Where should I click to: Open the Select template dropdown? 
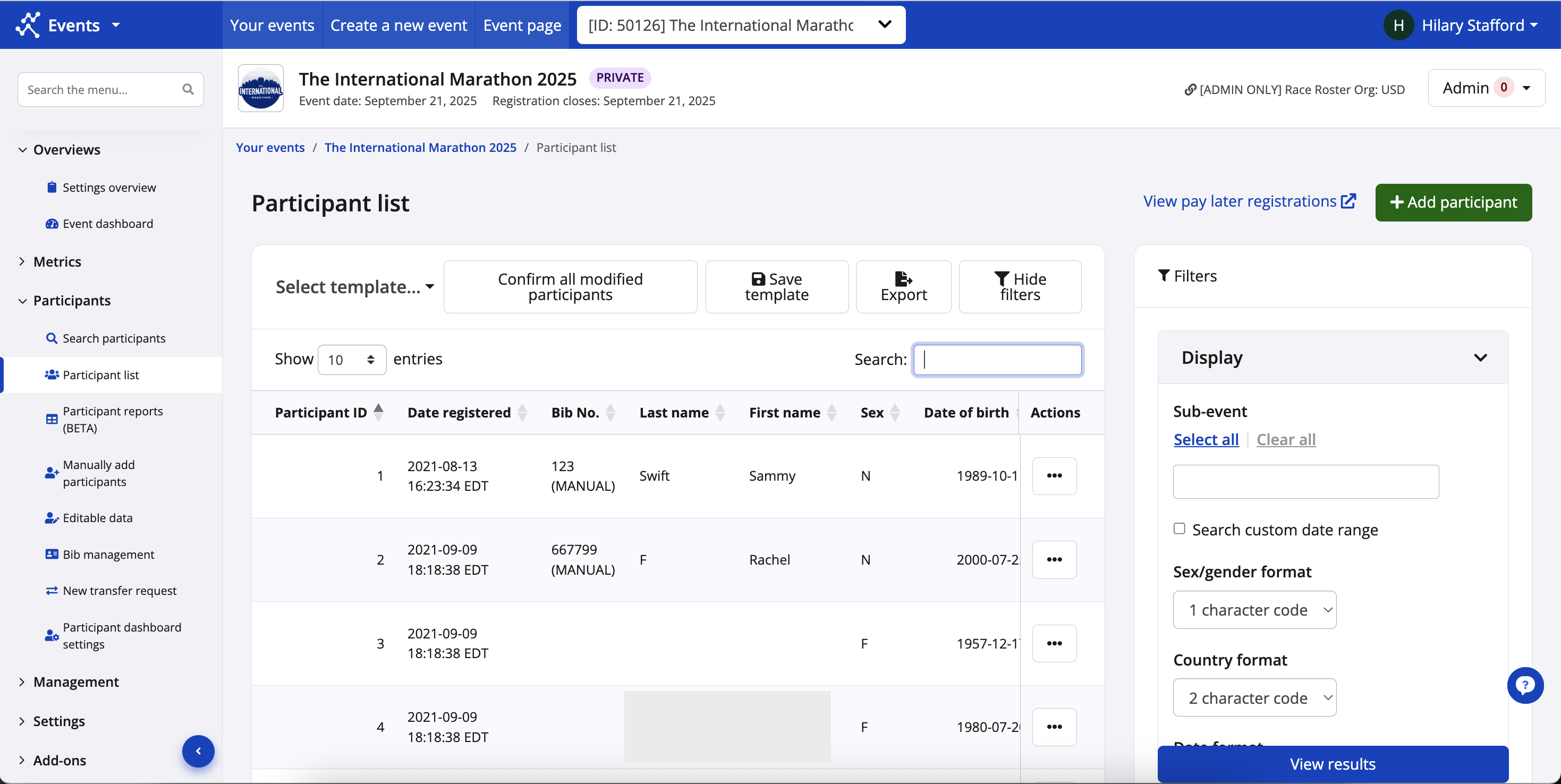(354, 287)
